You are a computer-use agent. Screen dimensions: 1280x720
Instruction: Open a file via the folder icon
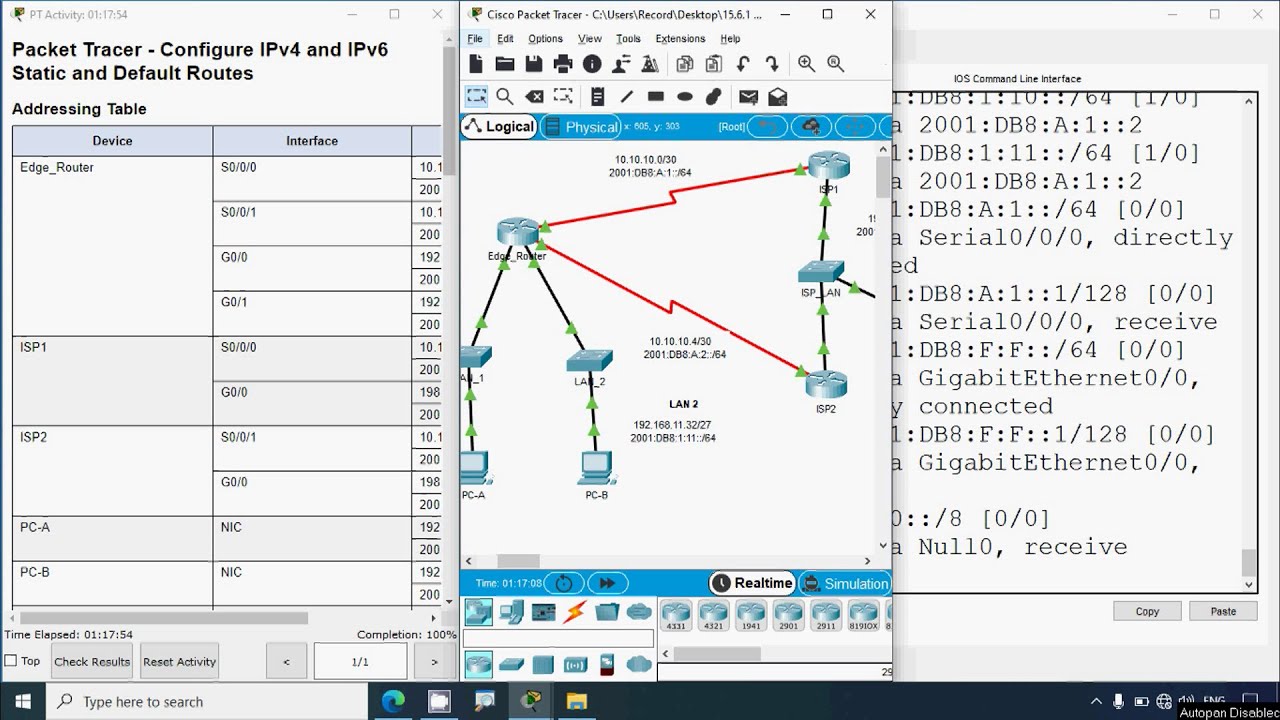coord(505,64)
